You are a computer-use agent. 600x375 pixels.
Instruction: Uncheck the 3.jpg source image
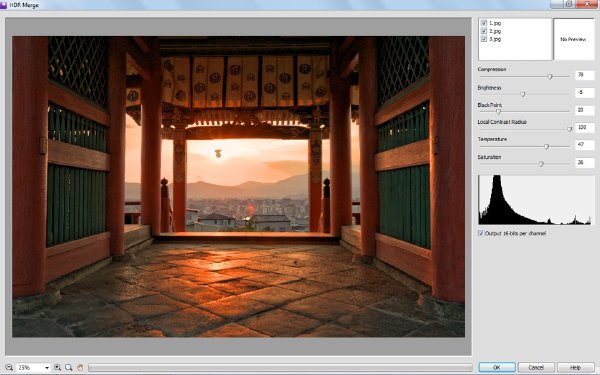[484, 39]
